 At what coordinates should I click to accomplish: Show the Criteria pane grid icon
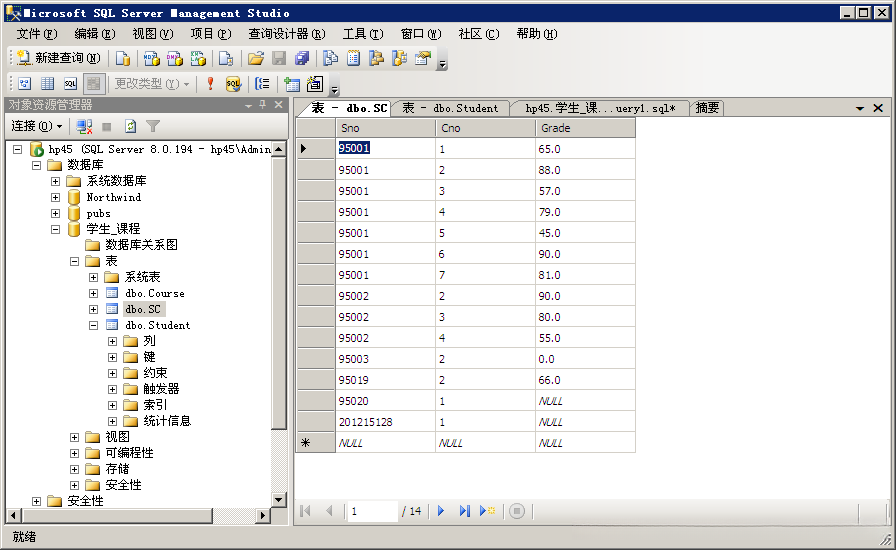pyautogui.click(x=47, y=84)
